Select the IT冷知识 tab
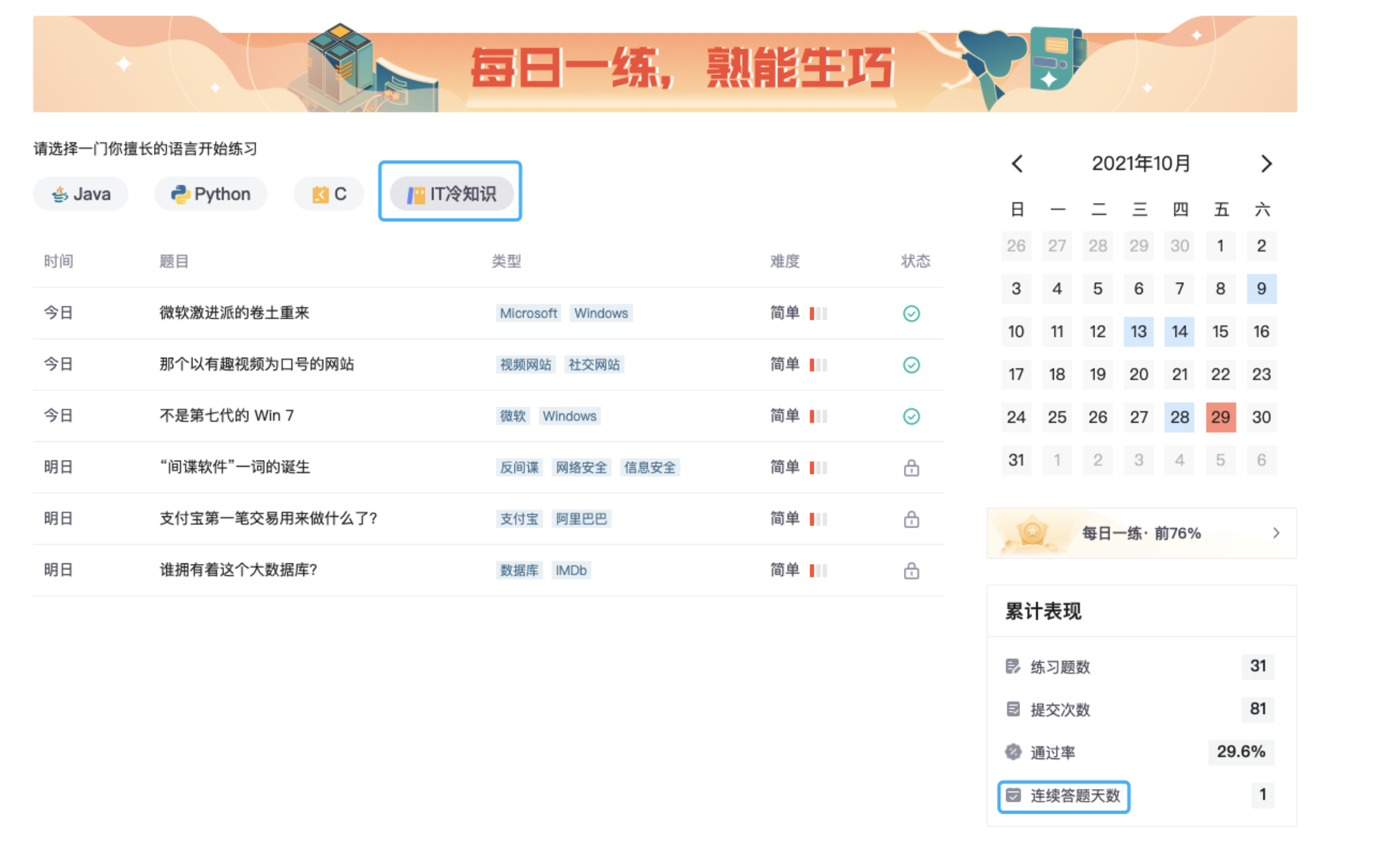 coord(451,194)
